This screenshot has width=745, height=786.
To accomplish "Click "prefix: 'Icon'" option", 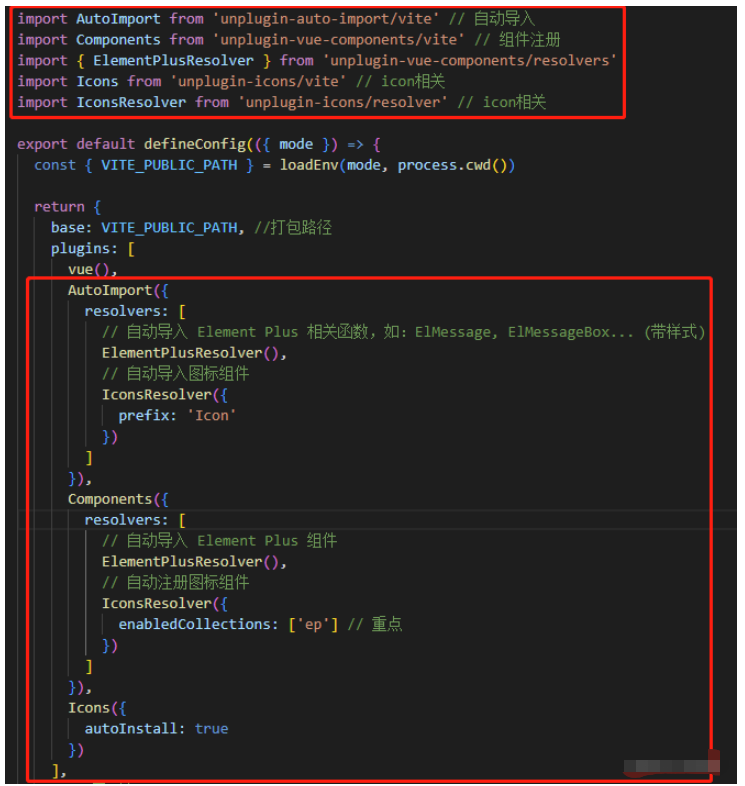I will point(177,416).
